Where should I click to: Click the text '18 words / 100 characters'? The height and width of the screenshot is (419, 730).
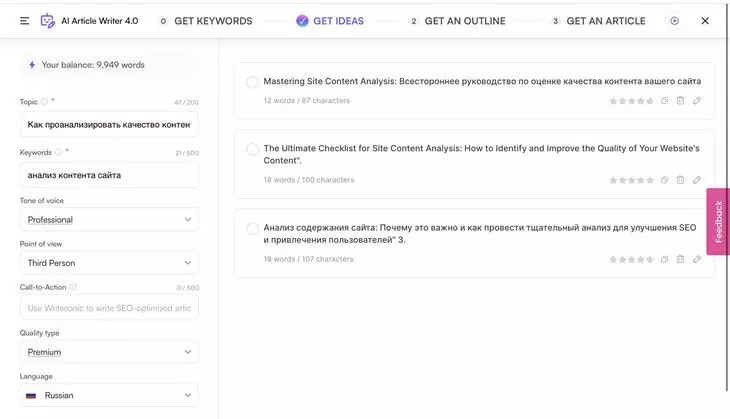point(309,180)
